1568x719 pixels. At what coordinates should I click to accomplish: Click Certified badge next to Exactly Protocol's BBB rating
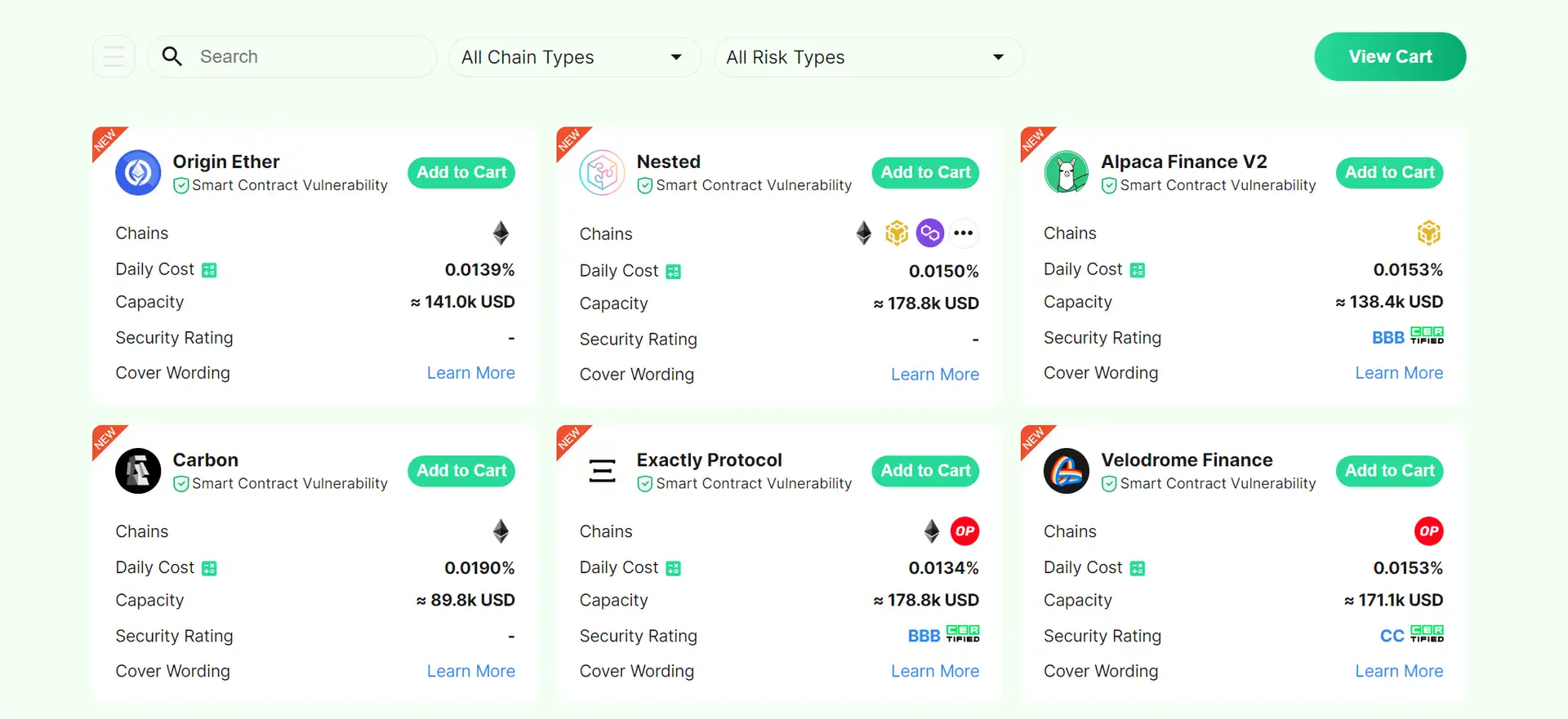coord(963,634)
